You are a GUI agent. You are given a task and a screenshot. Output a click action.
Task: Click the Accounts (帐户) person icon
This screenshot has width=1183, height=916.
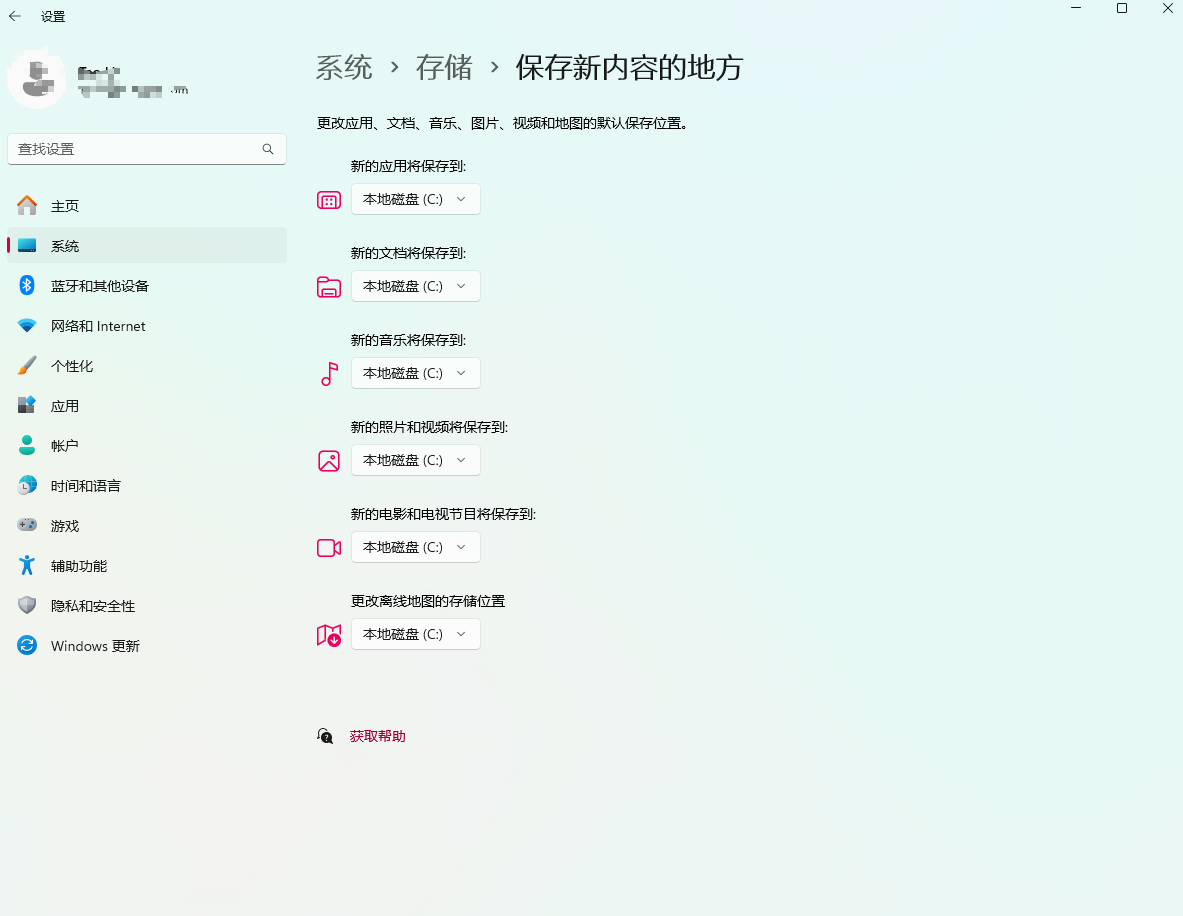pyautogui.click(x=27, y=445)
